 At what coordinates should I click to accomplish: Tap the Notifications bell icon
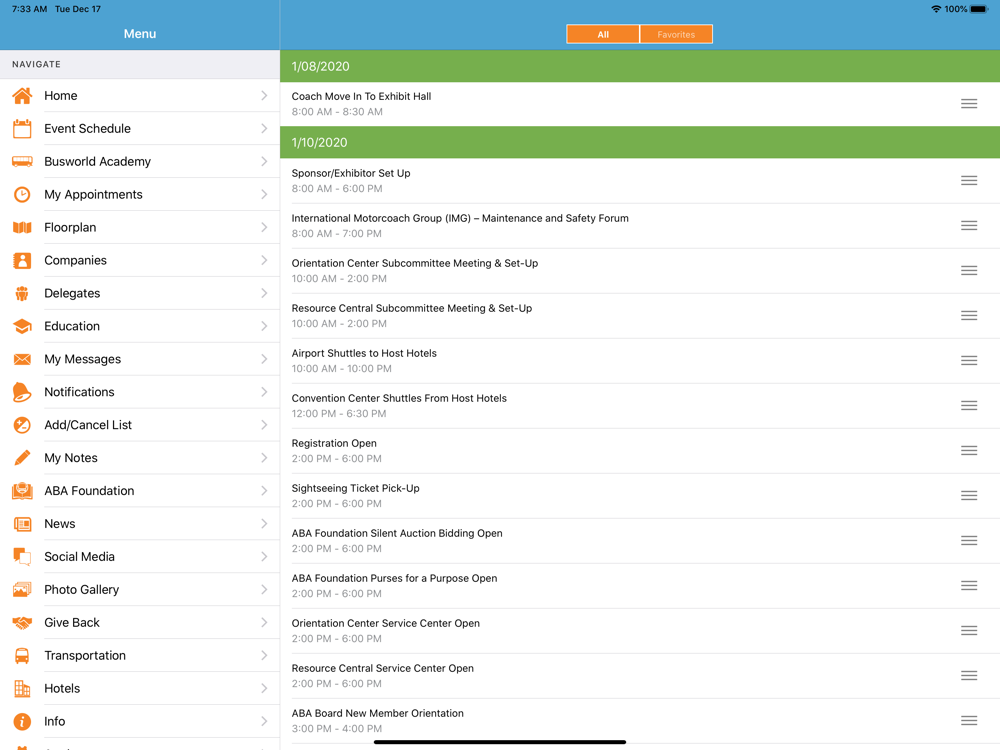pos(22,392)
